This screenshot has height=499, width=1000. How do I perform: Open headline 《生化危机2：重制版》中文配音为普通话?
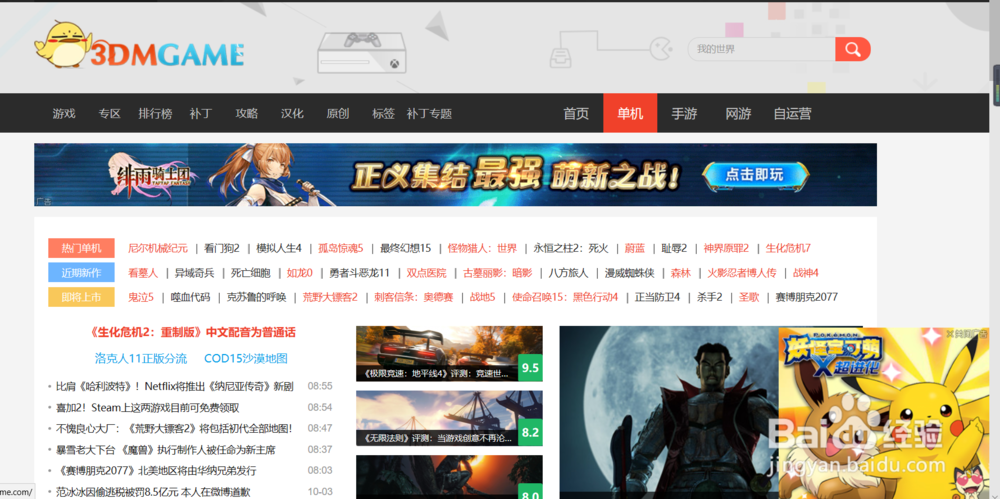click(x=193, y=333)
